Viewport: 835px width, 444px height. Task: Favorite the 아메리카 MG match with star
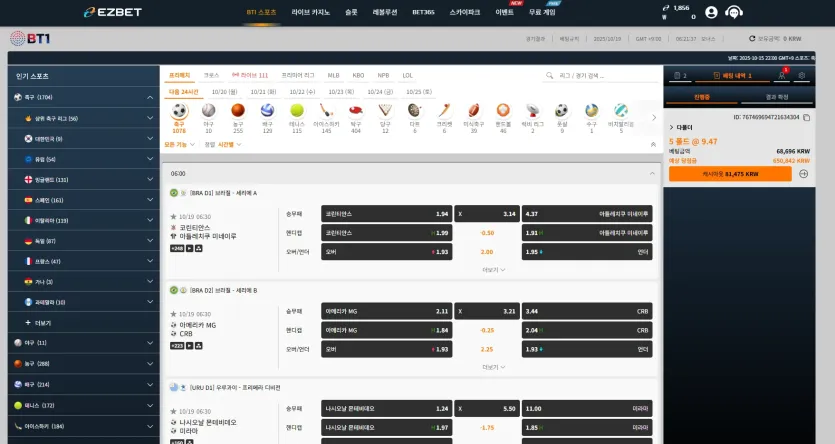[x=173, y=314]
